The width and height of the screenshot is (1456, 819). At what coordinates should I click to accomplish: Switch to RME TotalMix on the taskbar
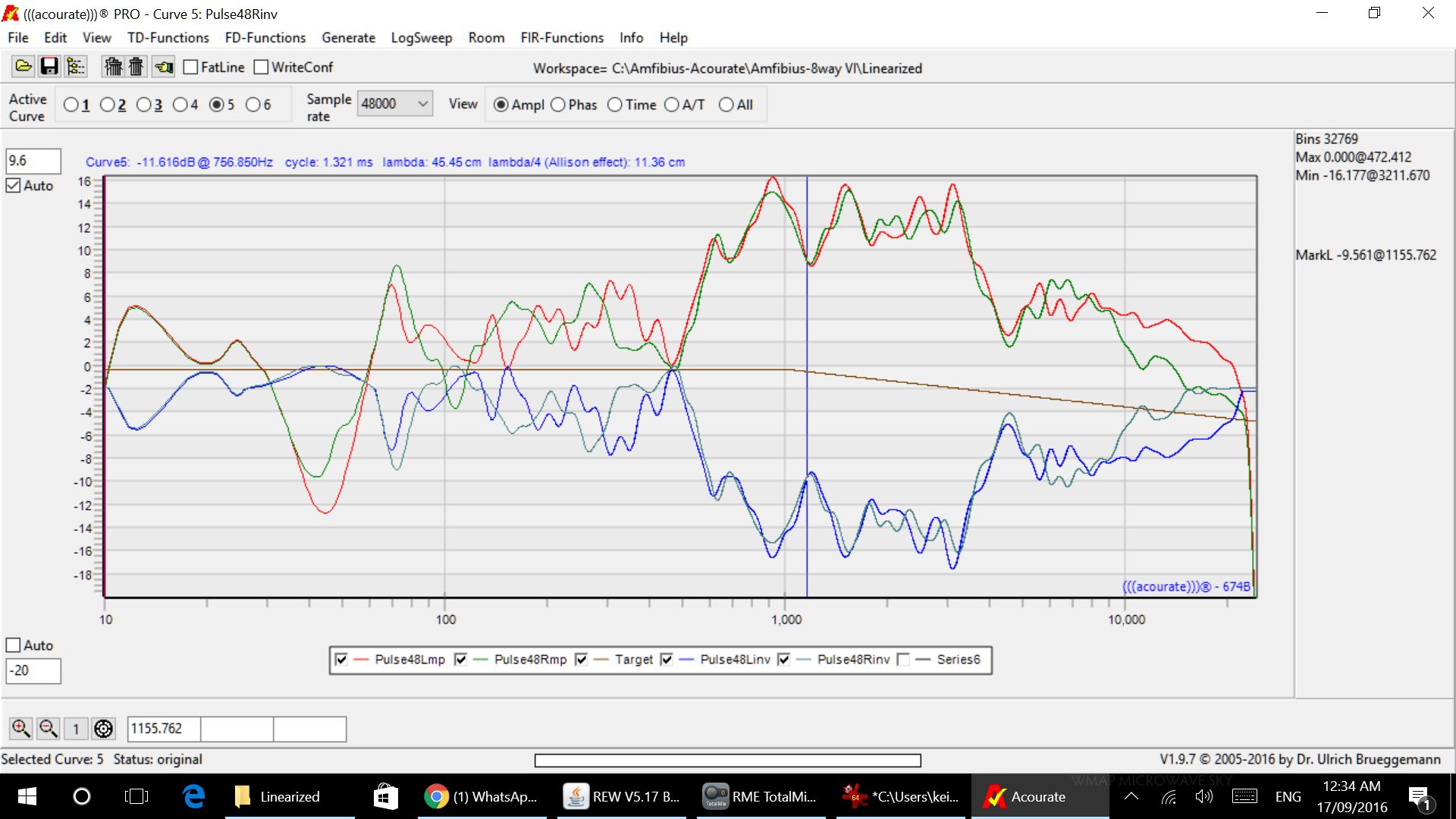[x=760, y=796]
